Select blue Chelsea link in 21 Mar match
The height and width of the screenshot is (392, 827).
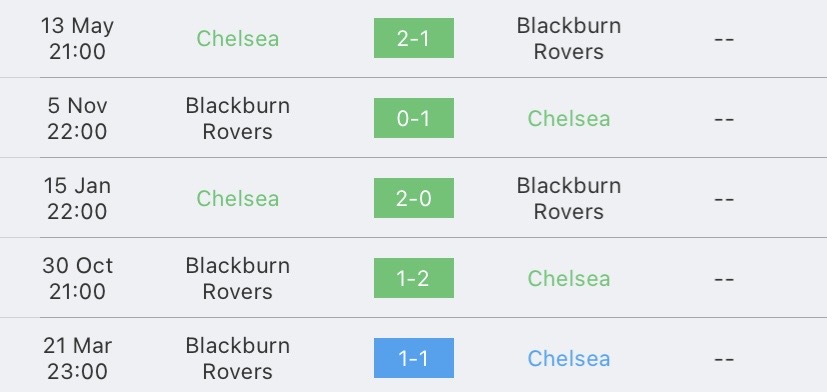click(x=569, y=359)
